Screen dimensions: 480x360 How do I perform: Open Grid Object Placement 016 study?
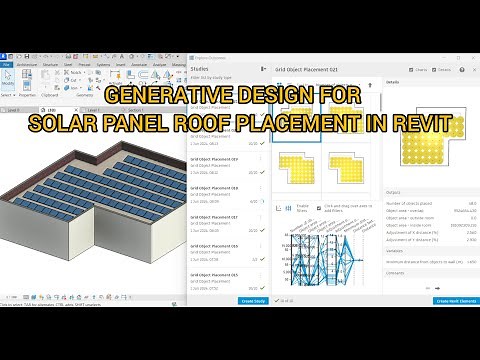coord(227,253)
